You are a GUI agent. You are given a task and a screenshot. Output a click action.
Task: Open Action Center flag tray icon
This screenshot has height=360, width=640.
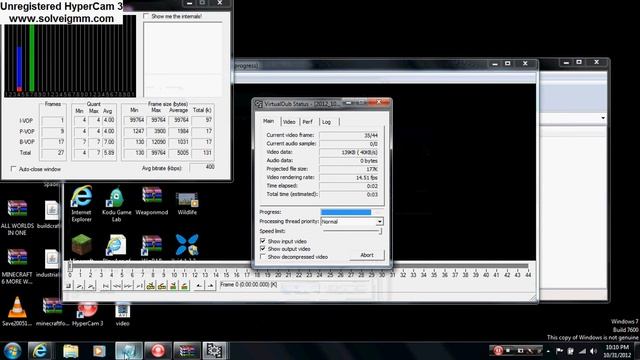[x=560, y=351]
